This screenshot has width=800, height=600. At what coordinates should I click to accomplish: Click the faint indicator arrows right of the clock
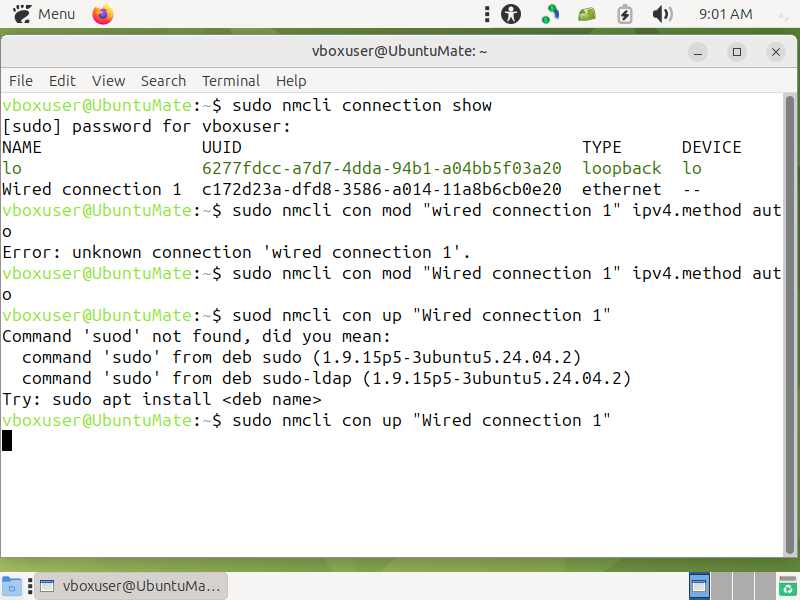click(x=783, y=16)
